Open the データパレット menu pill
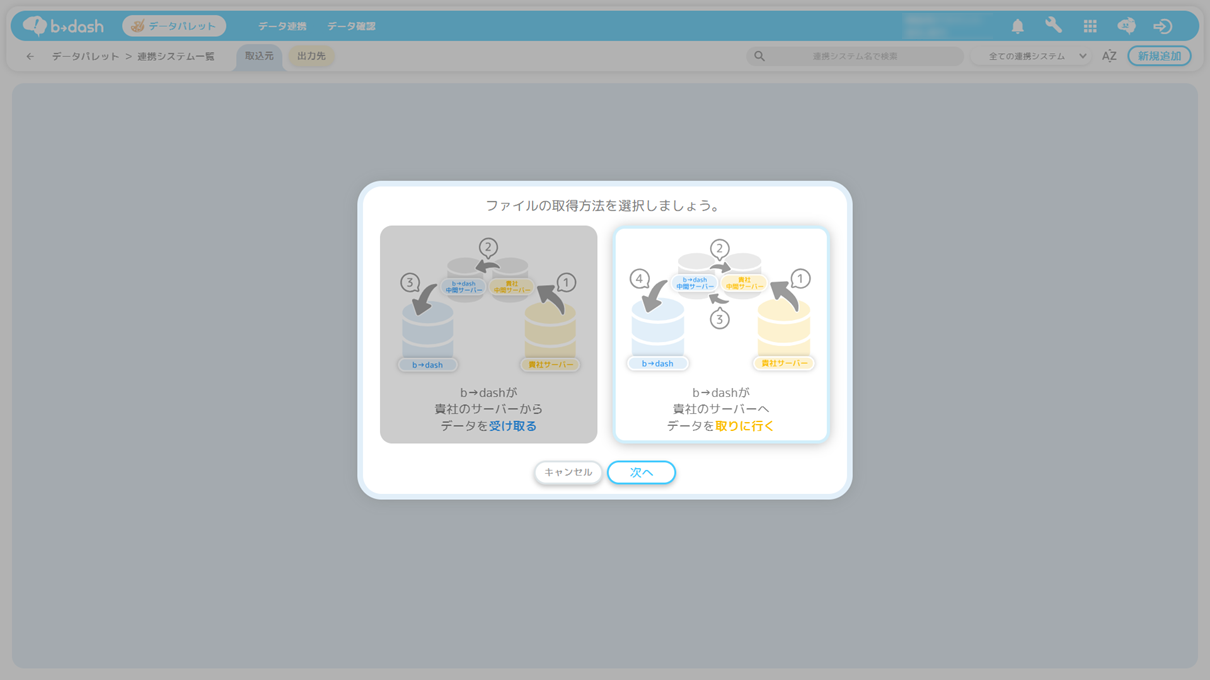The width and height of the screenshot is (1210, 680). click(x=174, y=26)
